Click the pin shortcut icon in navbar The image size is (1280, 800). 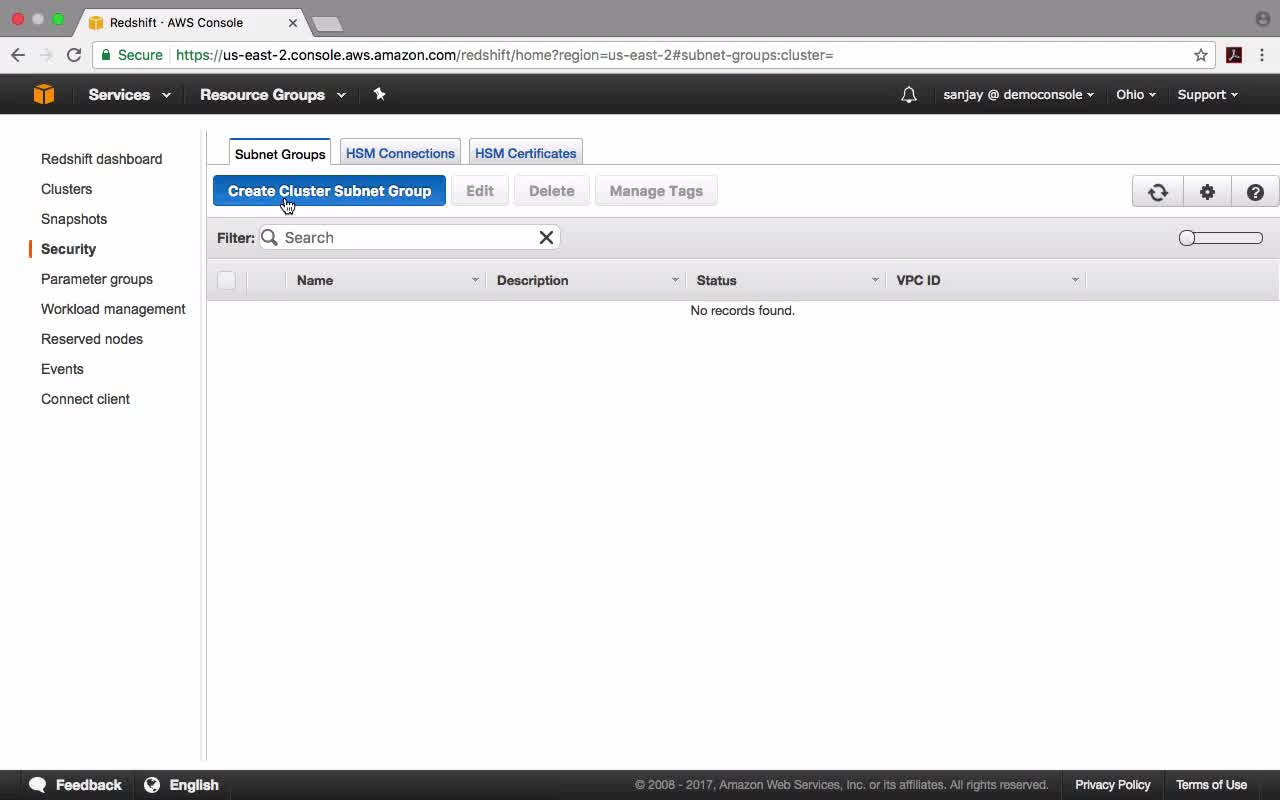point(379,94)
